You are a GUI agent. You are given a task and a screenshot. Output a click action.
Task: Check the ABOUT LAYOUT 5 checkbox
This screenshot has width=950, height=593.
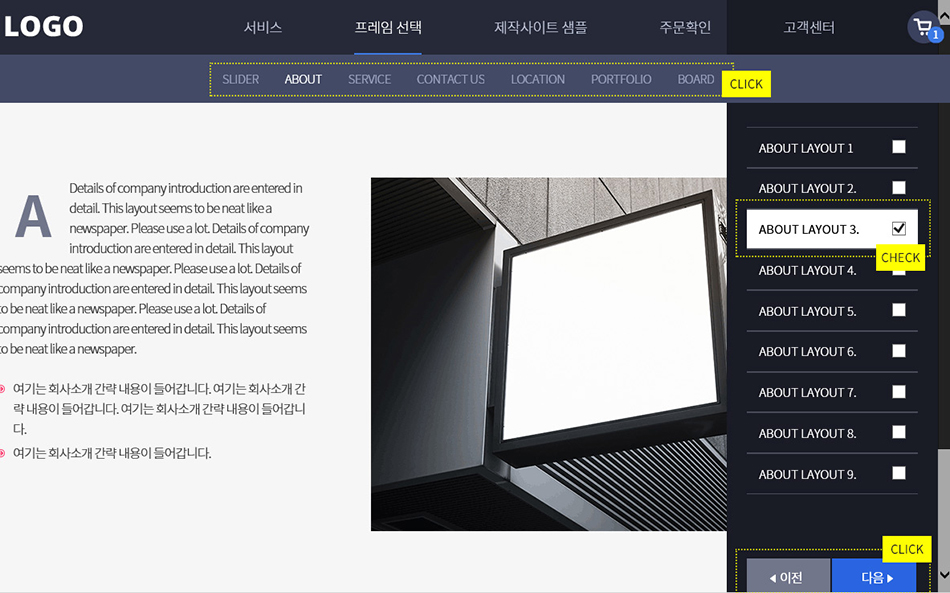[899, 310]
